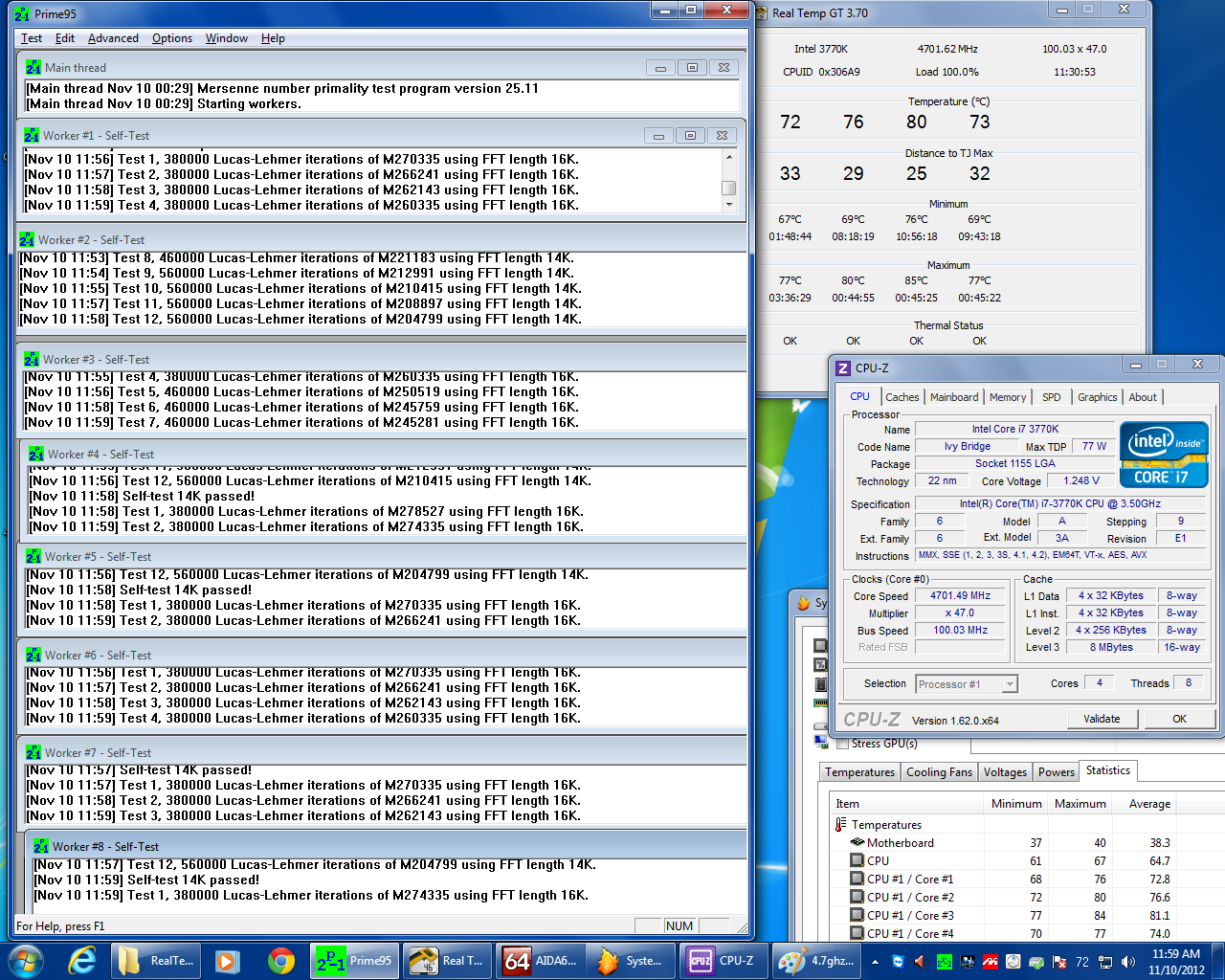The image size is (1225, 980).
Task: Click the Worker #4 window icon
Action: click(36, 455)
